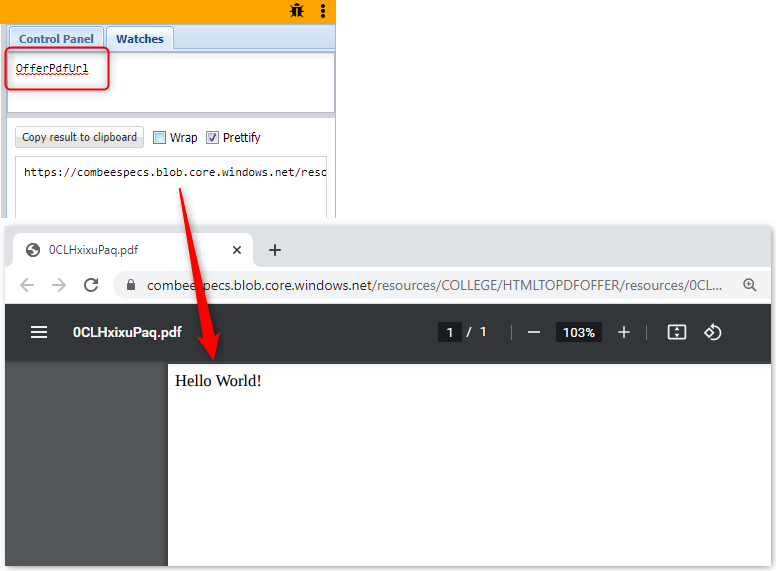Click the zoom magnifier in address bar
This screenshot has height=571, width=776.
tap(750, 285)
